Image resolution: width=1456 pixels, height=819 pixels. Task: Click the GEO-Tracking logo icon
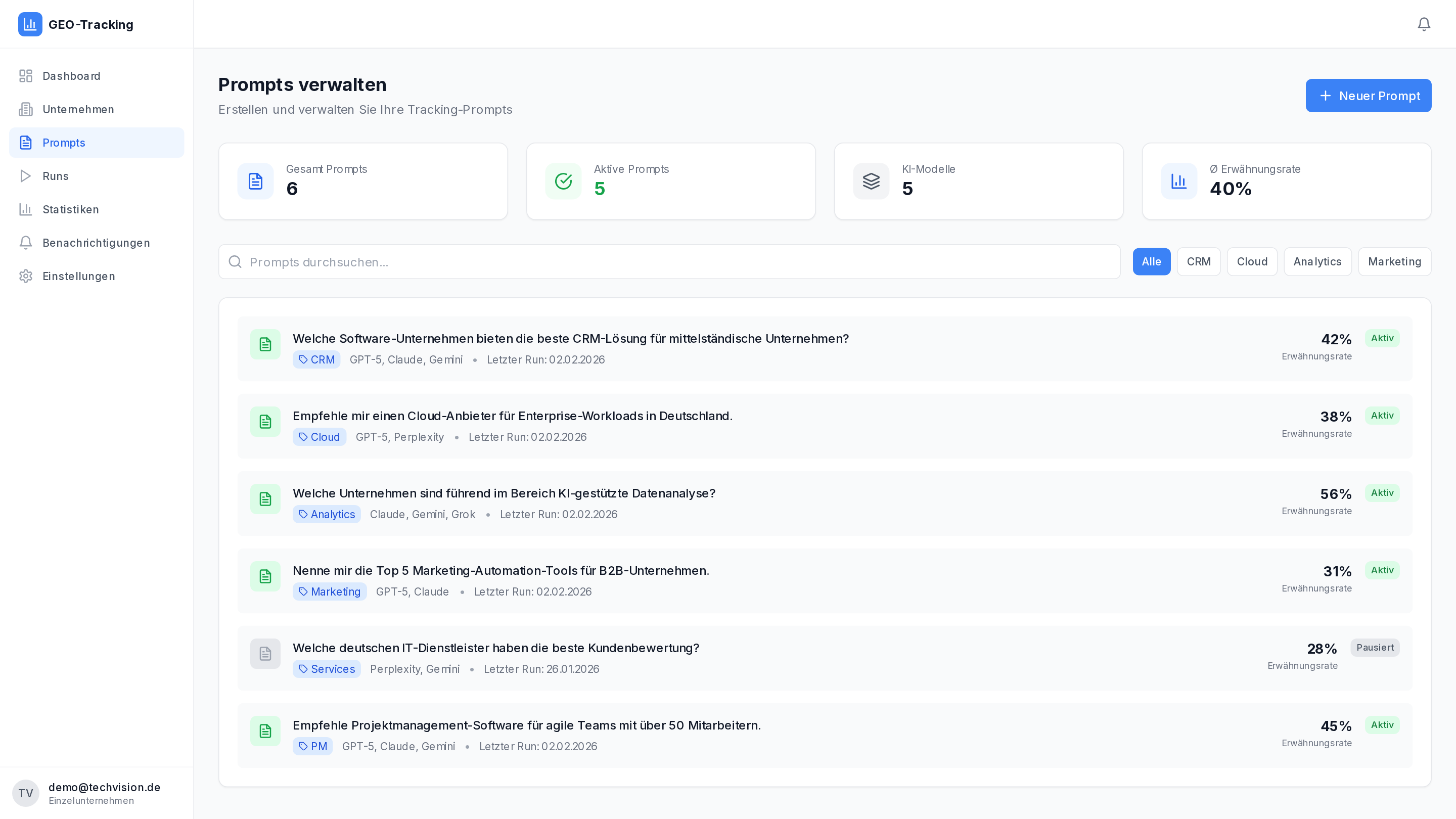pos(30,24)
